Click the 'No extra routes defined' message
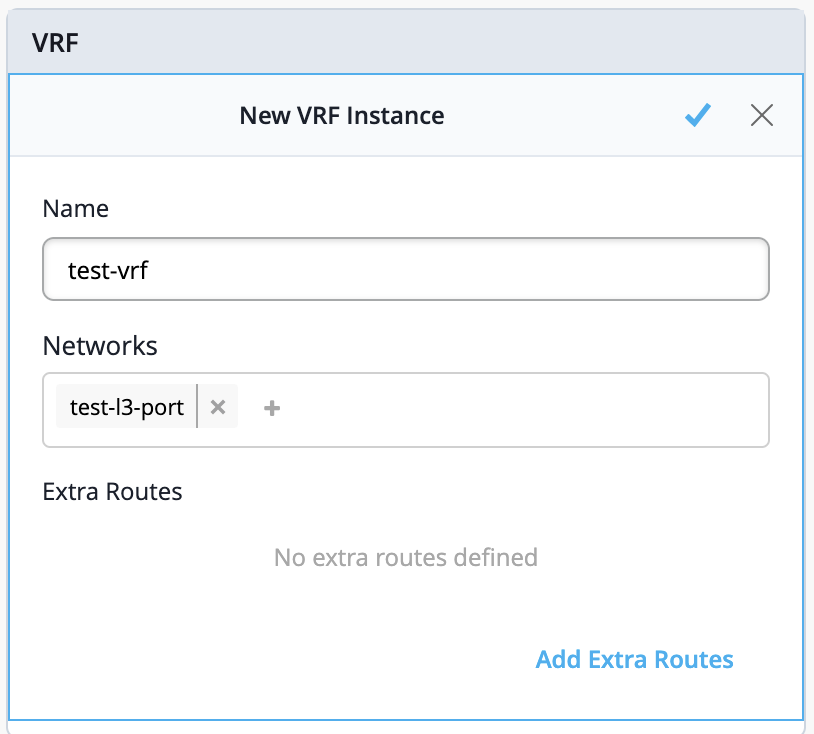Screen dimensions: 814x734 405,557
